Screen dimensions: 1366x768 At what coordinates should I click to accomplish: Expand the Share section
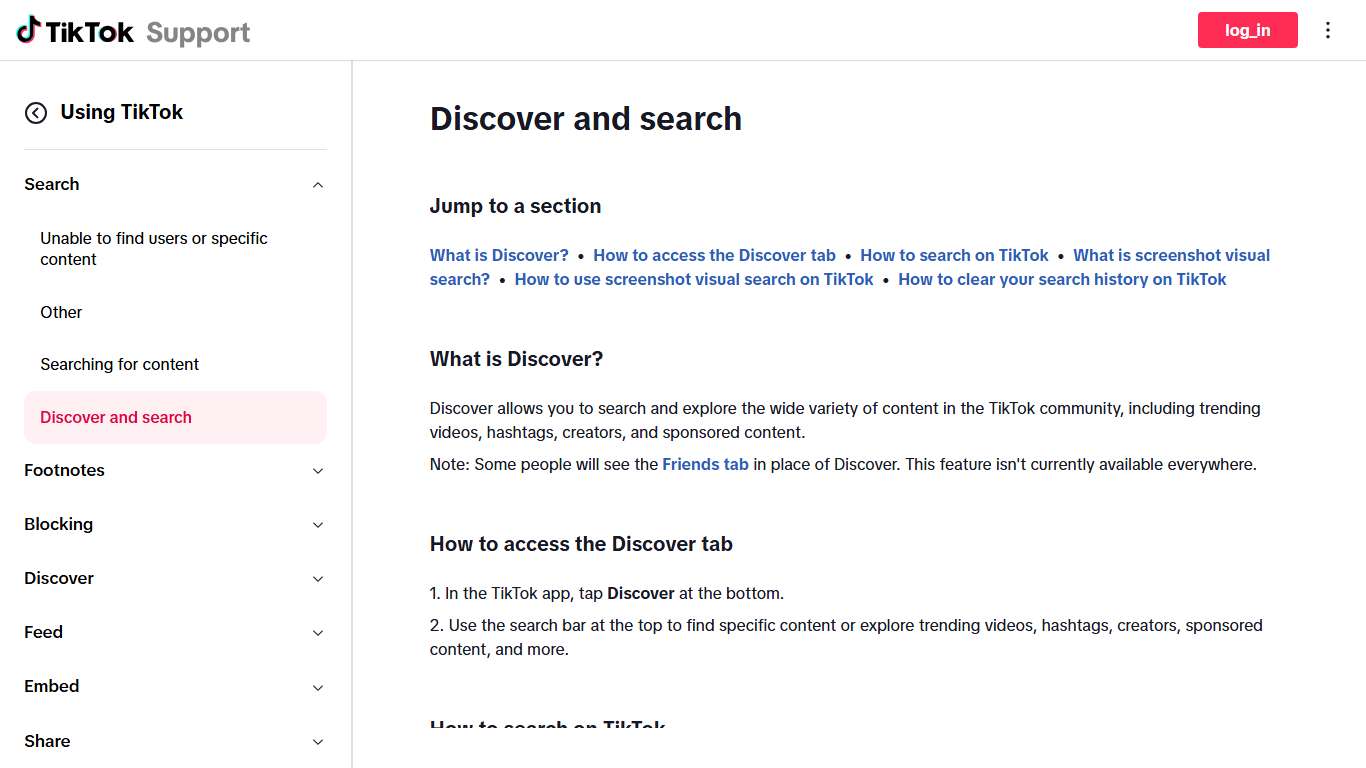[318, 742]
